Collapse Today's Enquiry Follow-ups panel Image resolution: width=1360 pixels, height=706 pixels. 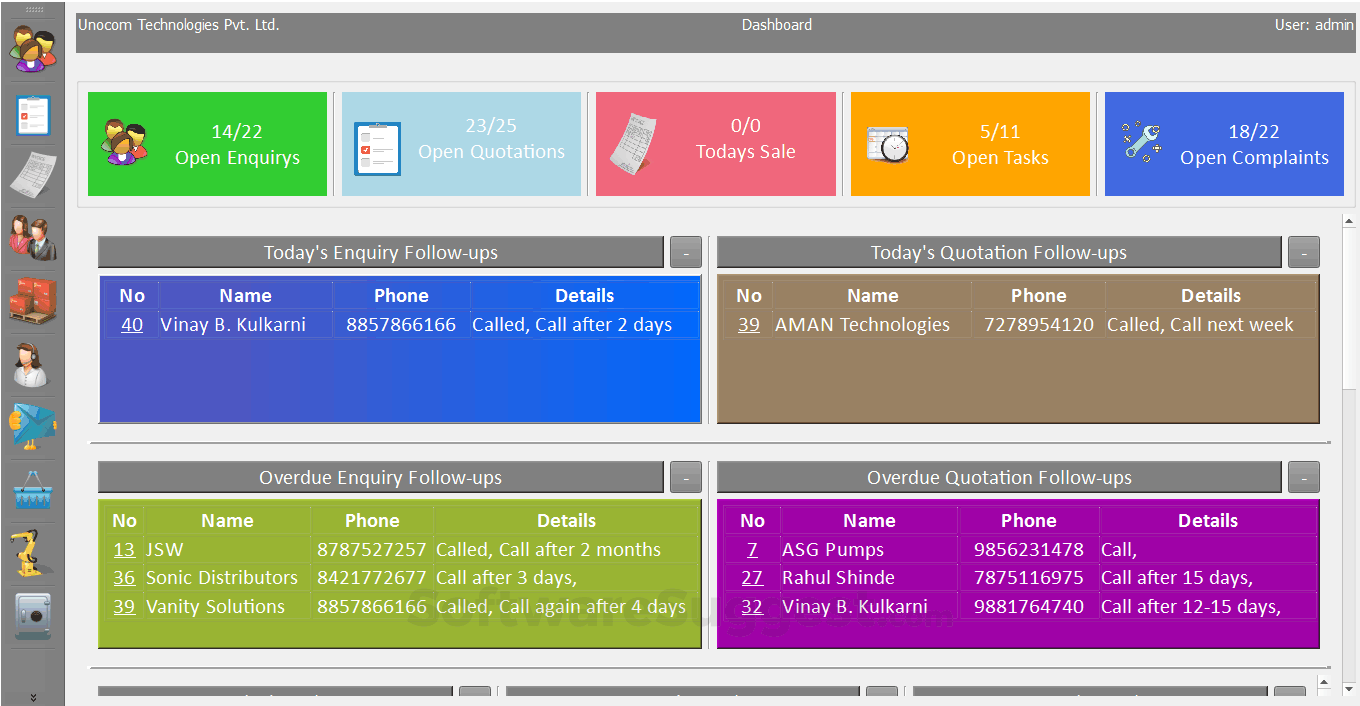coord(685,252)
